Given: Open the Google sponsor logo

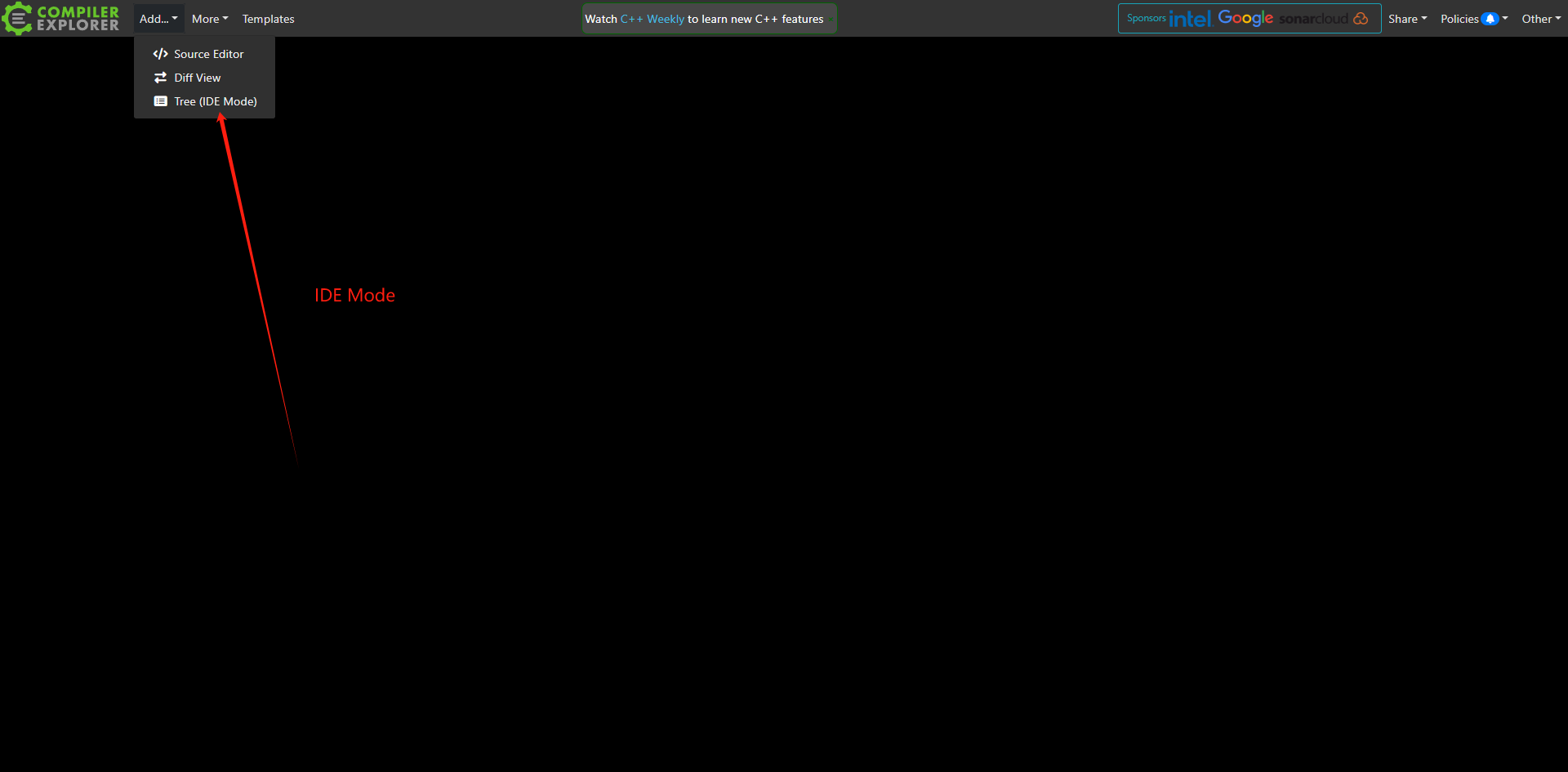Looking at the screenshot, I should [x=1245, y=18].
